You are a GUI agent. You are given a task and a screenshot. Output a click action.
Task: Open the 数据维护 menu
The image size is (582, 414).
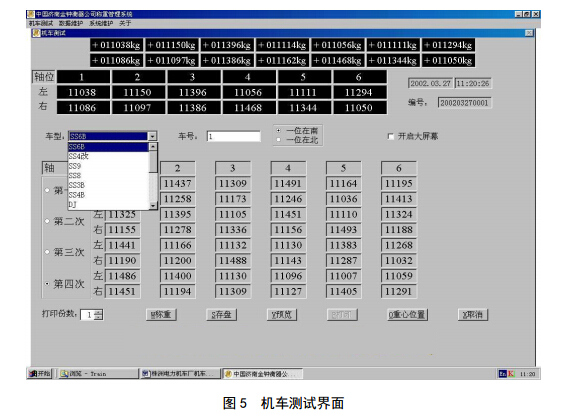pyautogui.click(x=71, y=23)
